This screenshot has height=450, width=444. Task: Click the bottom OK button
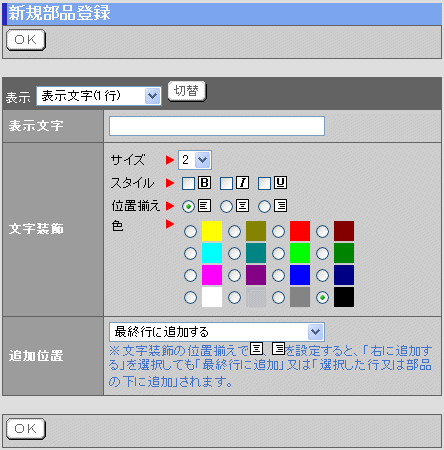point(26,429)
